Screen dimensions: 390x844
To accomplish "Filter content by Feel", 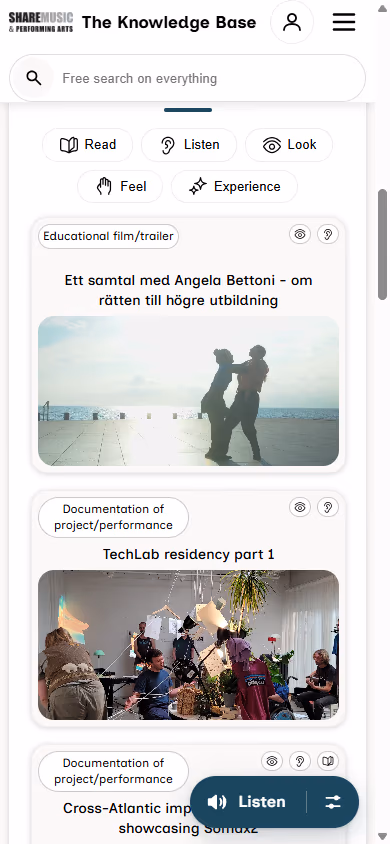I will [x=120, y=187].
